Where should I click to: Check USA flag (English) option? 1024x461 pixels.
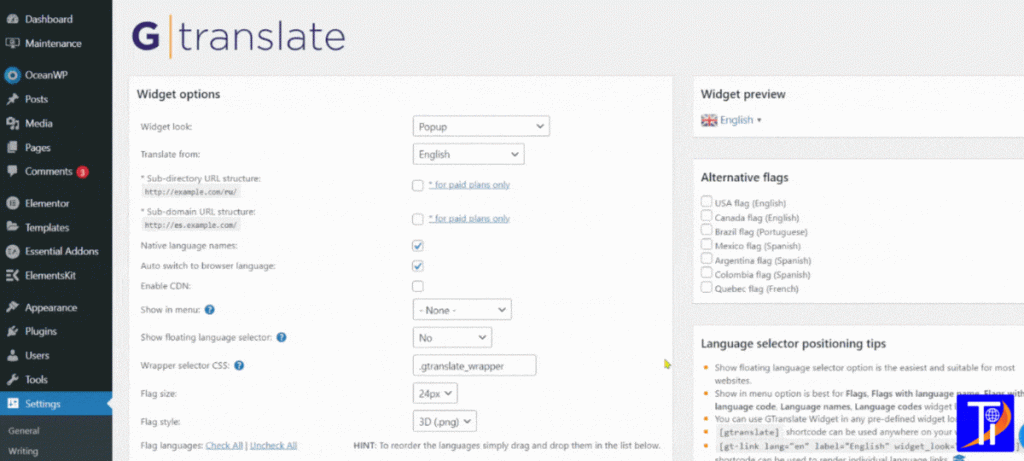706,202
